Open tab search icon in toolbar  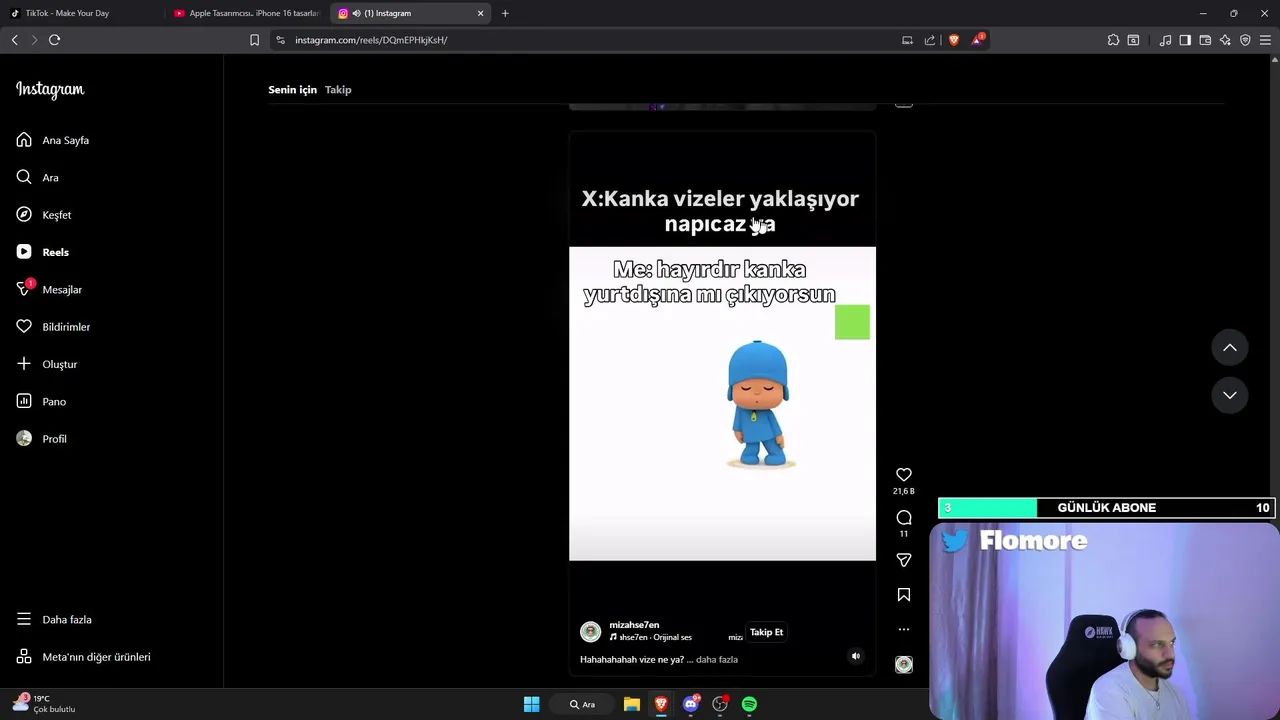[x=1133, y=40]
